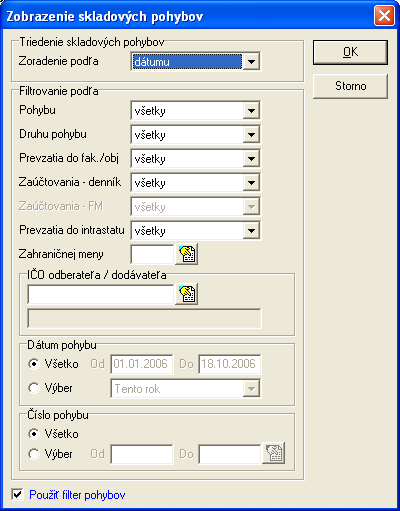Select Všetko radio in Dátum pohybu
400x511 pixels.
click(x=34, y=364)
